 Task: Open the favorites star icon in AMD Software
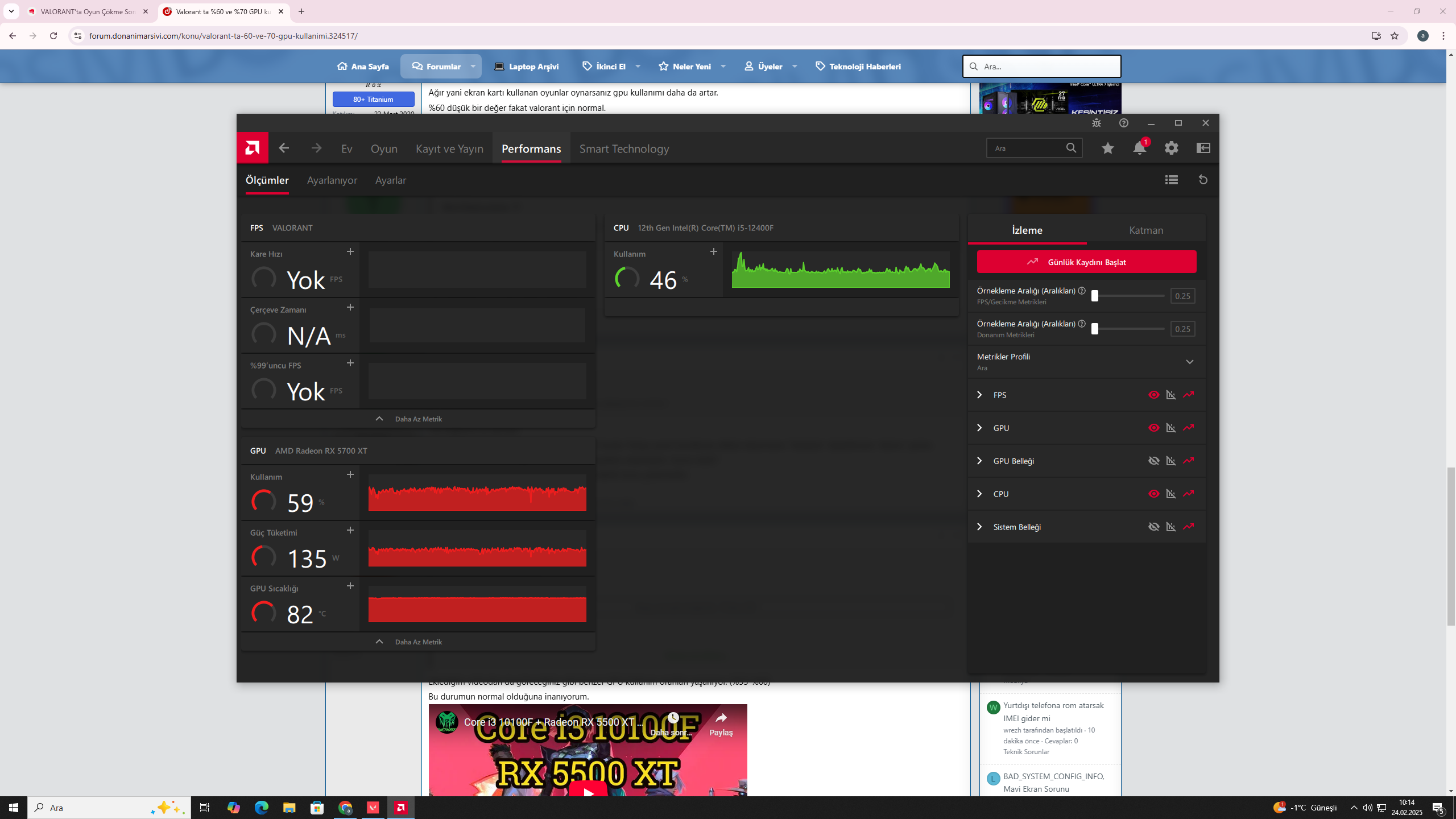pyautogui.click(x=1107, y=148)
